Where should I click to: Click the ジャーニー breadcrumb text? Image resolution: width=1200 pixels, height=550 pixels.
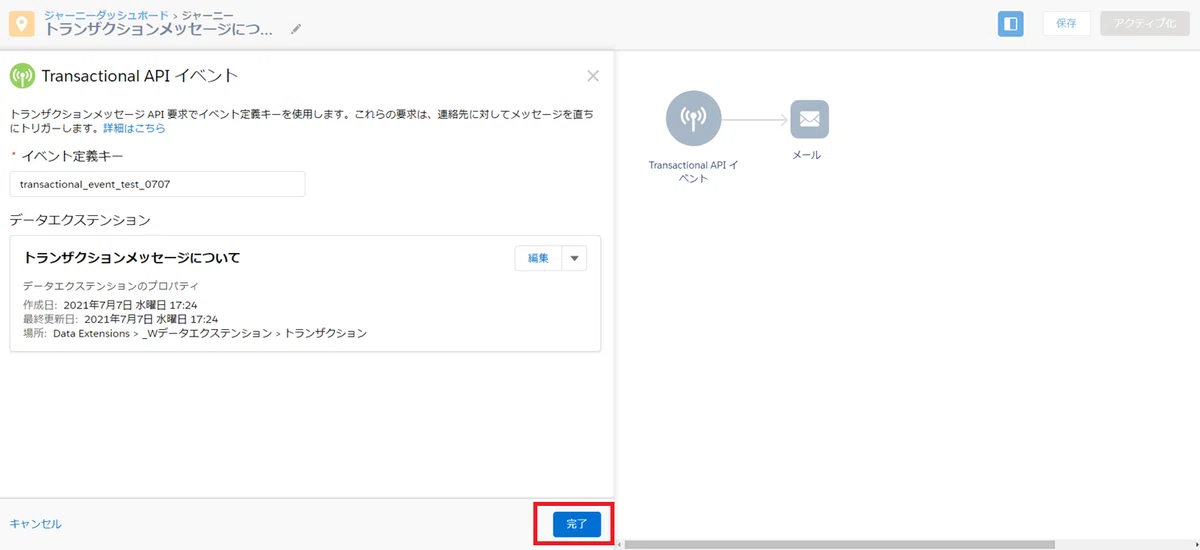(x=207, y=14)
